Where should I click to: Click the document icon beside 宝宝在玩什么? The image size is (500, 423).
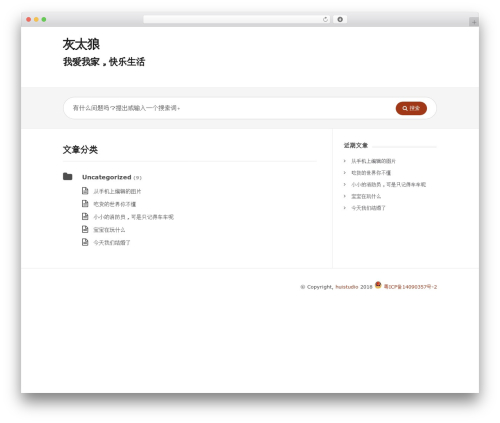[85, 229]
